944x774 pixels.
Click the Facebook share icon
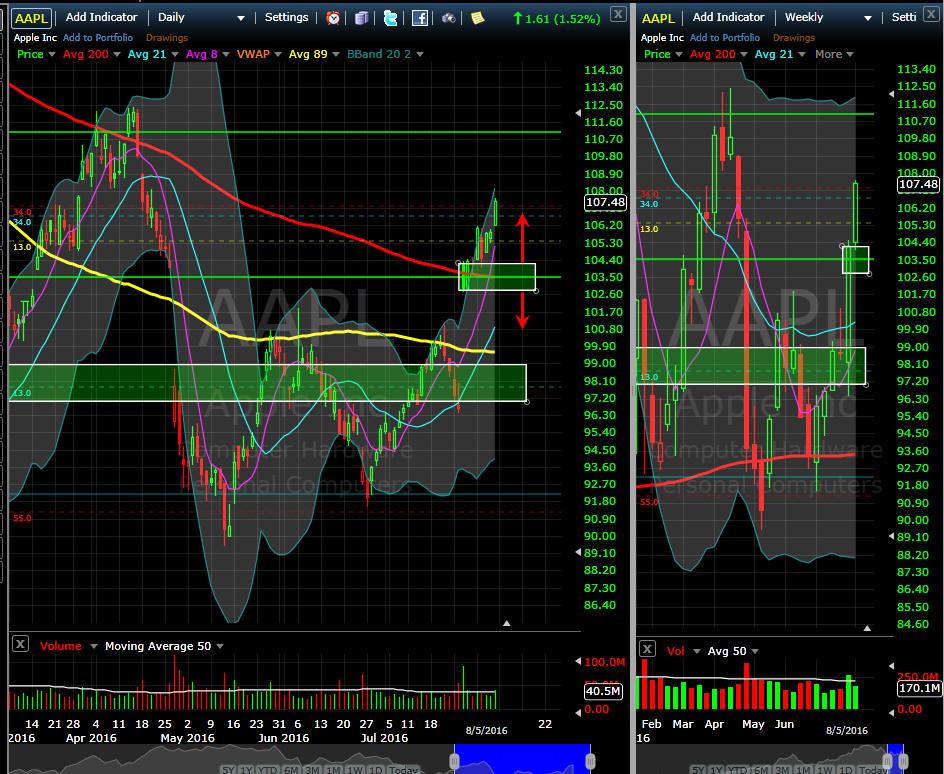coord(420,18)
